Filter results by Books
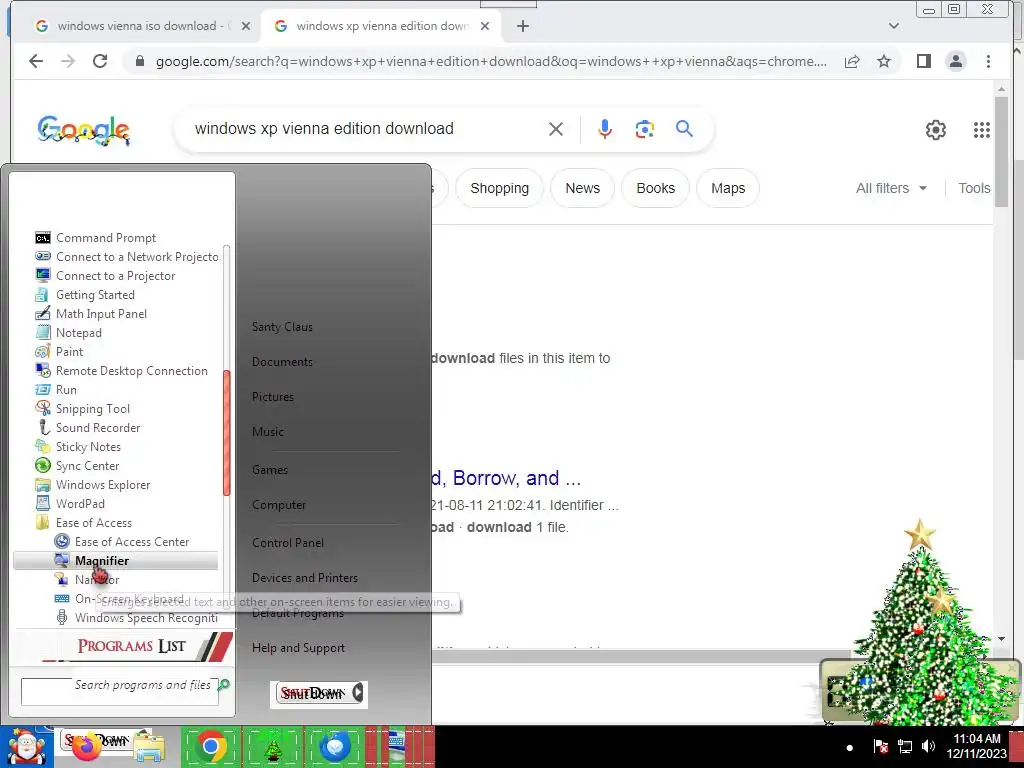1024x768 pixels. (656, 188)
